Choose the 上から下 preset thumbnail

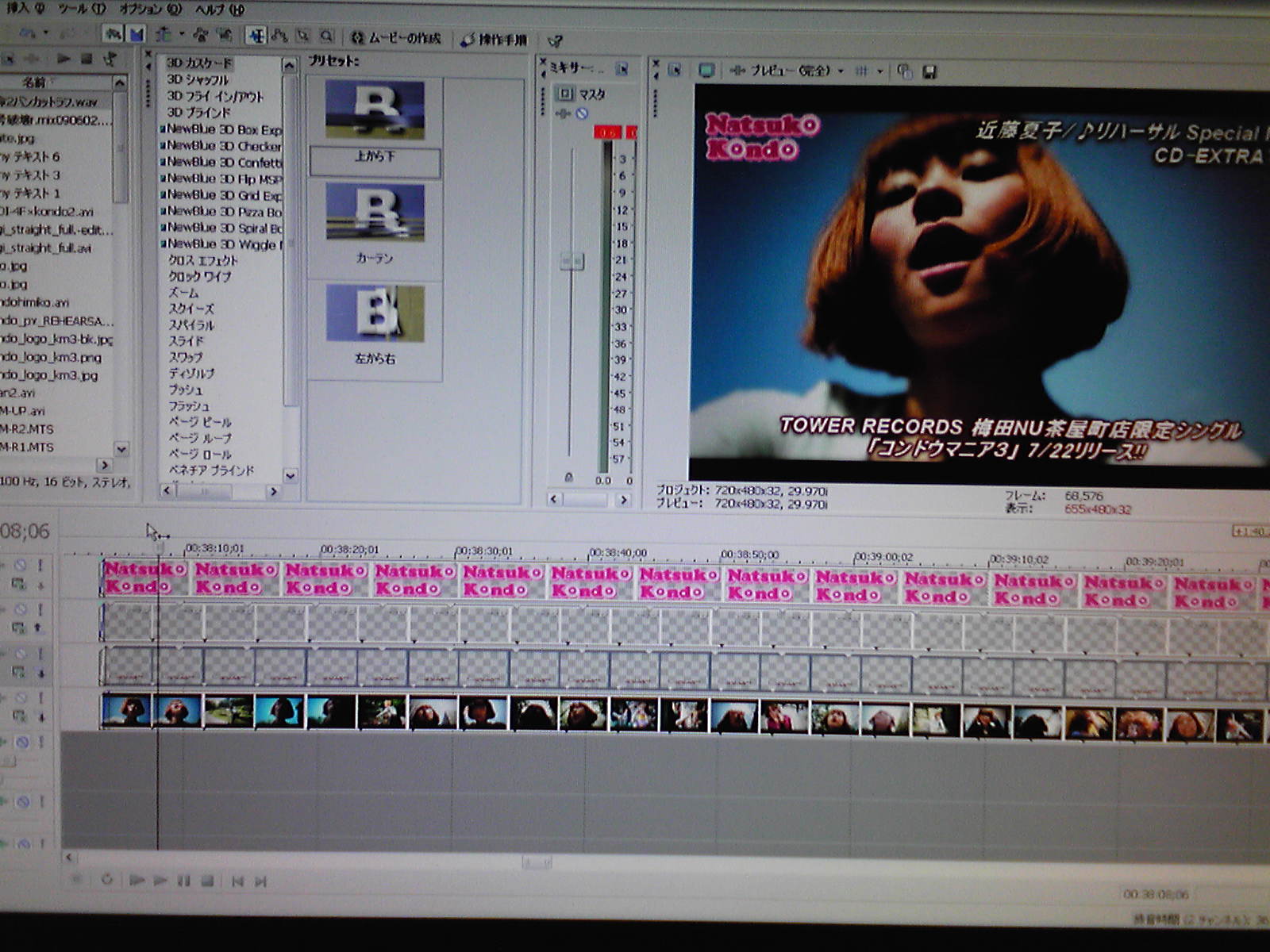point(375,110)
